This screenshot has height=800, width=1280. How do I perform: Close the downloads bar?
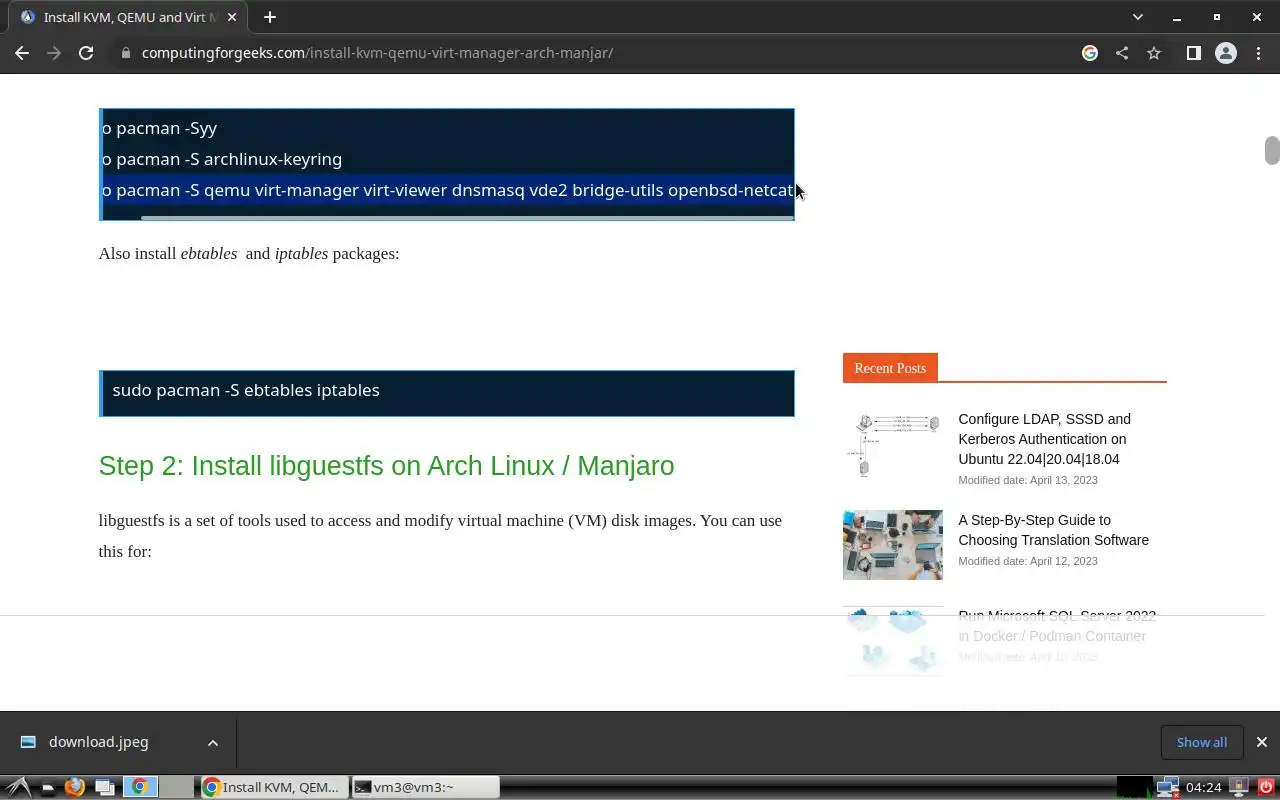pyautogui.click(x=1261, y=742)
